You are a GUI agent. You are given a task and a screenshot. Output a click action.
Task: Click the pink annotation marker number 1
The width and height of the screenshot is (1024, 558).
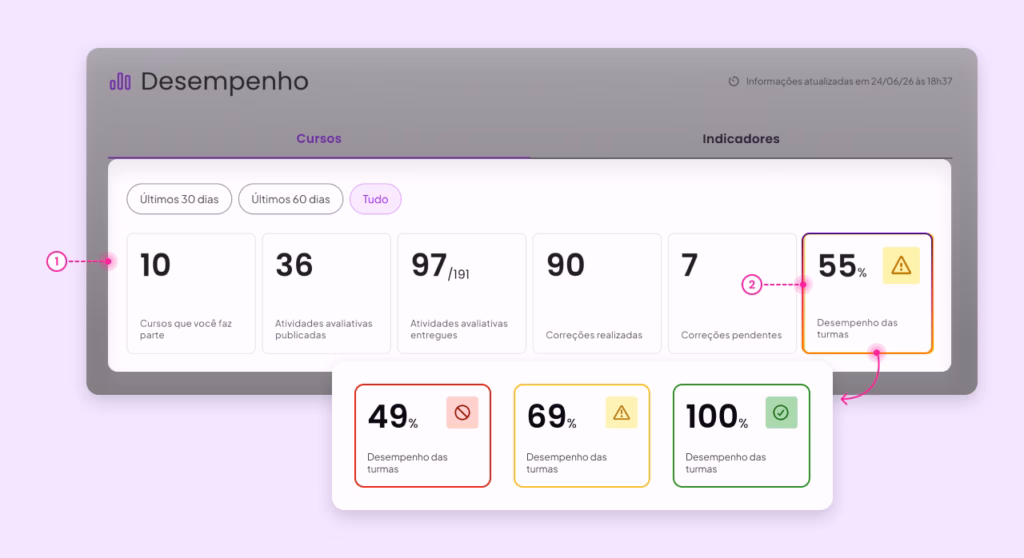57,261
